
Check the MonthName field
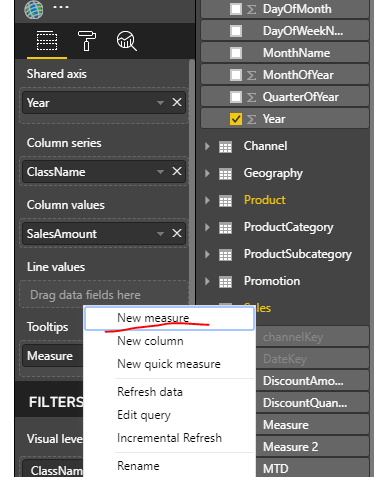click(x=236, y=53)
